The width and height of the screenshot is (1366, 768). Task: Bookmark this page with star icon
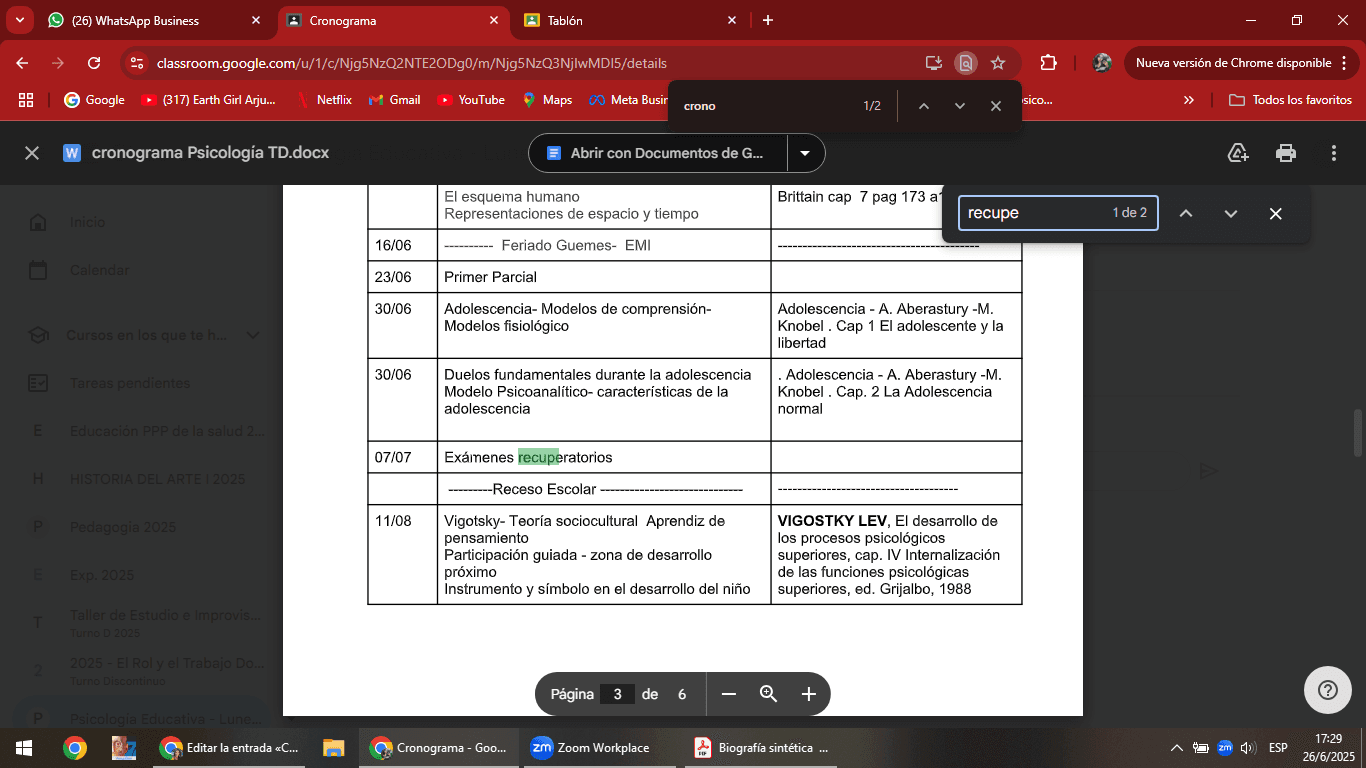(x=997, y=63)
